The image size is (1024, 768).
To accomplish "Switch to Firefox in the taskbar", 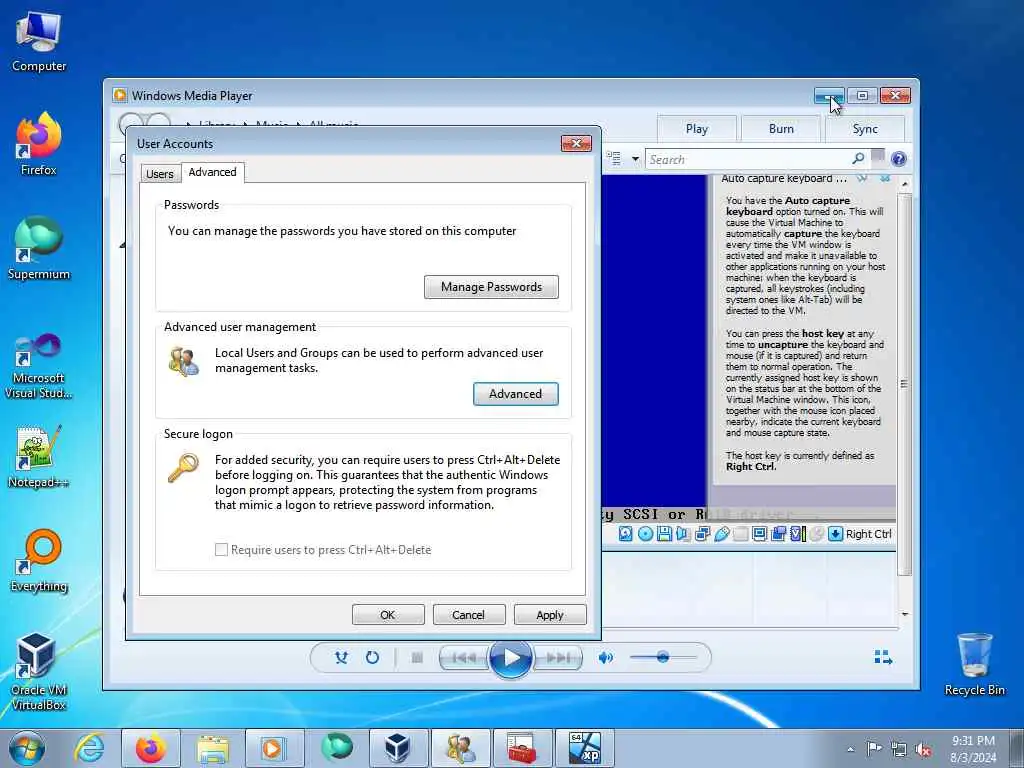I will coord(151,748).
